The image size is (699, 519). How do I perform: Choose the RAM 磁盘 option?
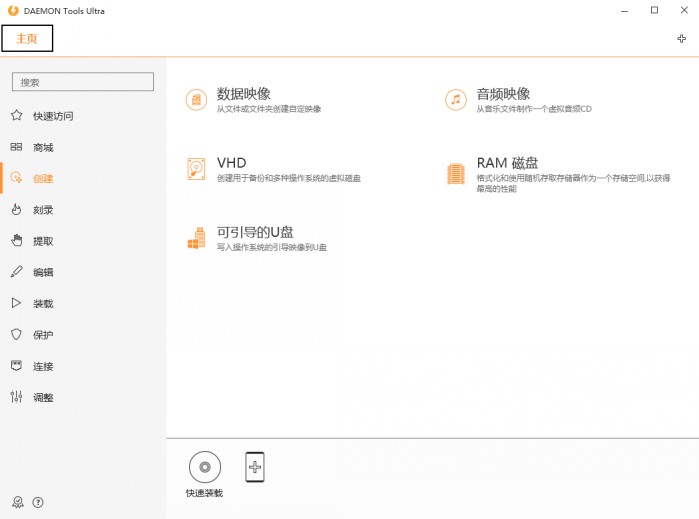[507, 163]
